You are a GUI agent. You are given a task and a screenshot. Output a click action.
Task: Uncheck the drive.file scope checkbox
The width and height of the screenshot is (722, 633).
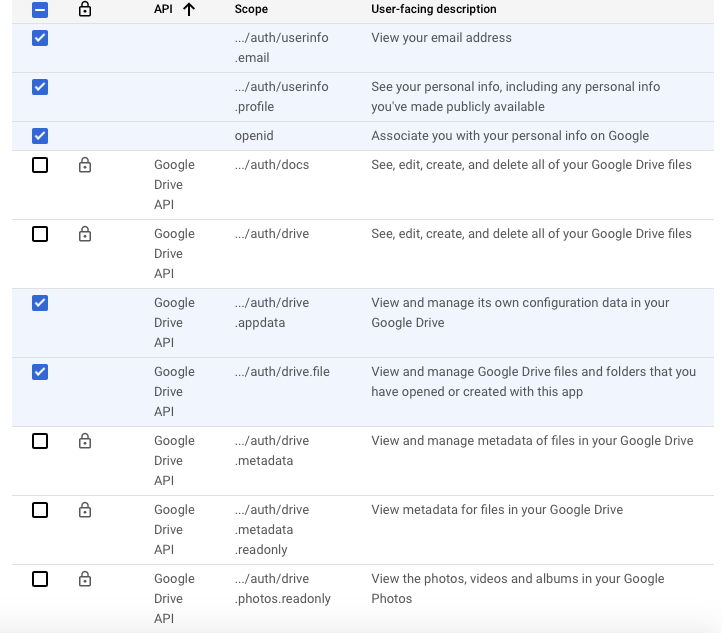coord(40,372)
